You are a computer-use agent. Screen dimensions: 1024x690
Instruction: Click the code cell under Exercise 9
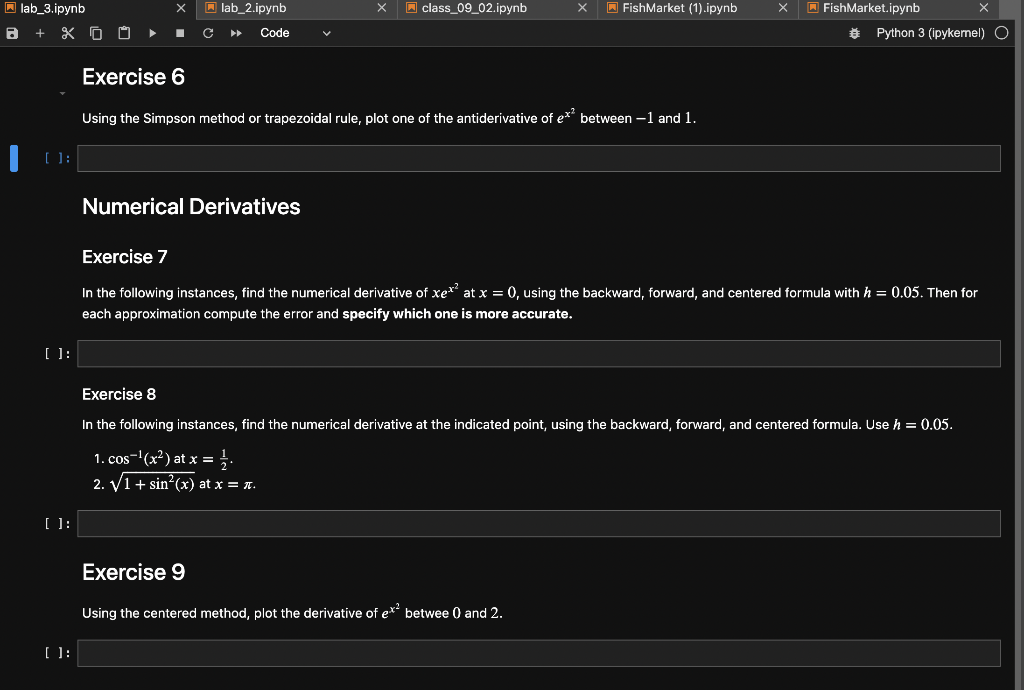point(539,653)
